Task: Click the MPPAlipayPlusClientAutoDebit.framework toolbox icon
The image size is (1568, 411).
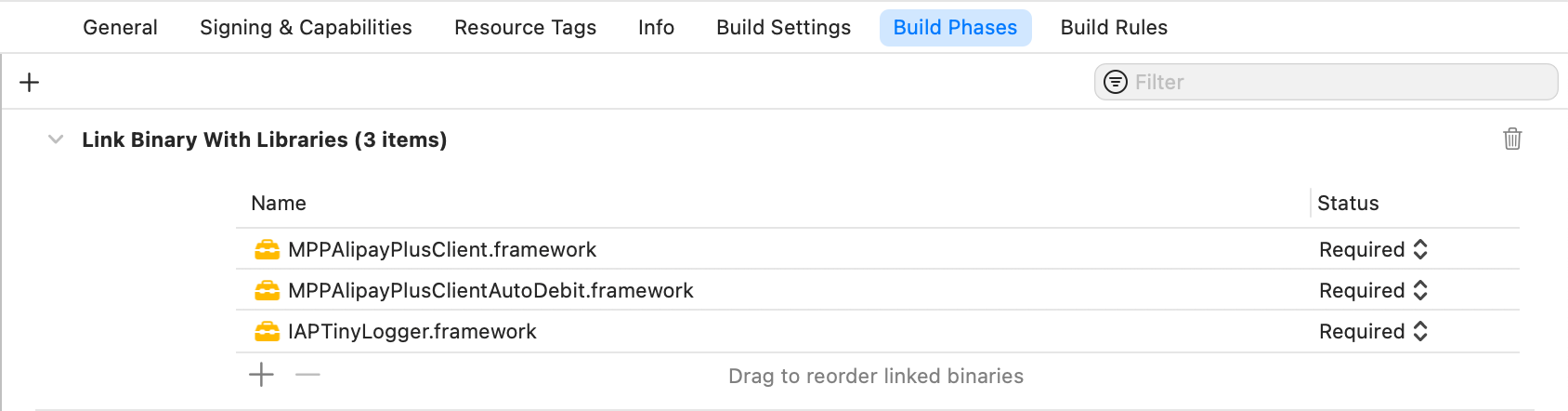Action: coord(267,291)
